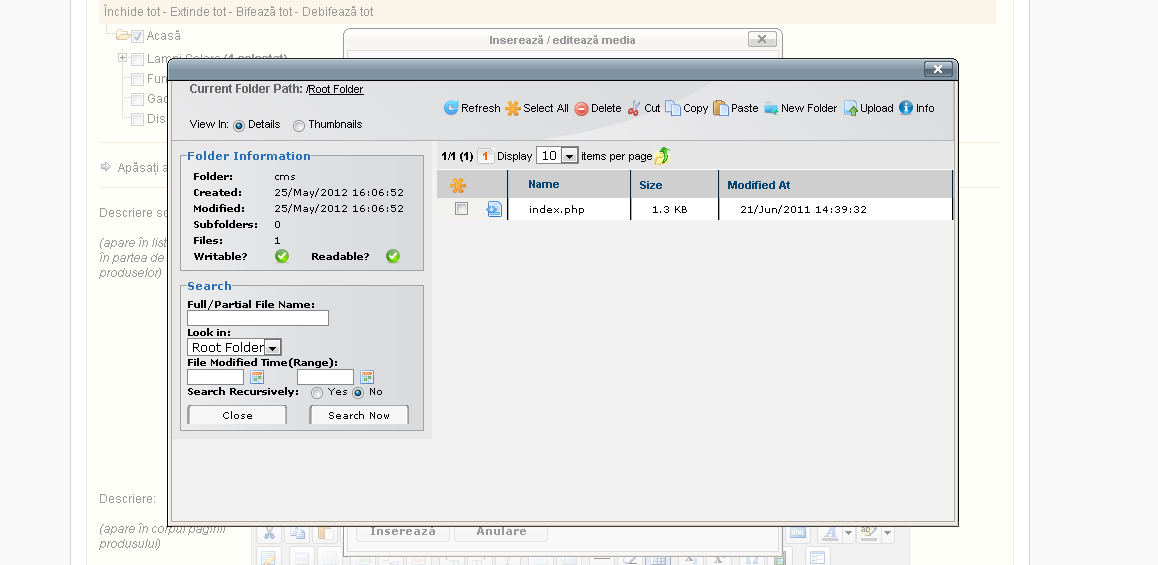The height and width of the screenshot is (565, 1158).
Task: Close the file manager dialog
Action: click(x=938, y=69)
